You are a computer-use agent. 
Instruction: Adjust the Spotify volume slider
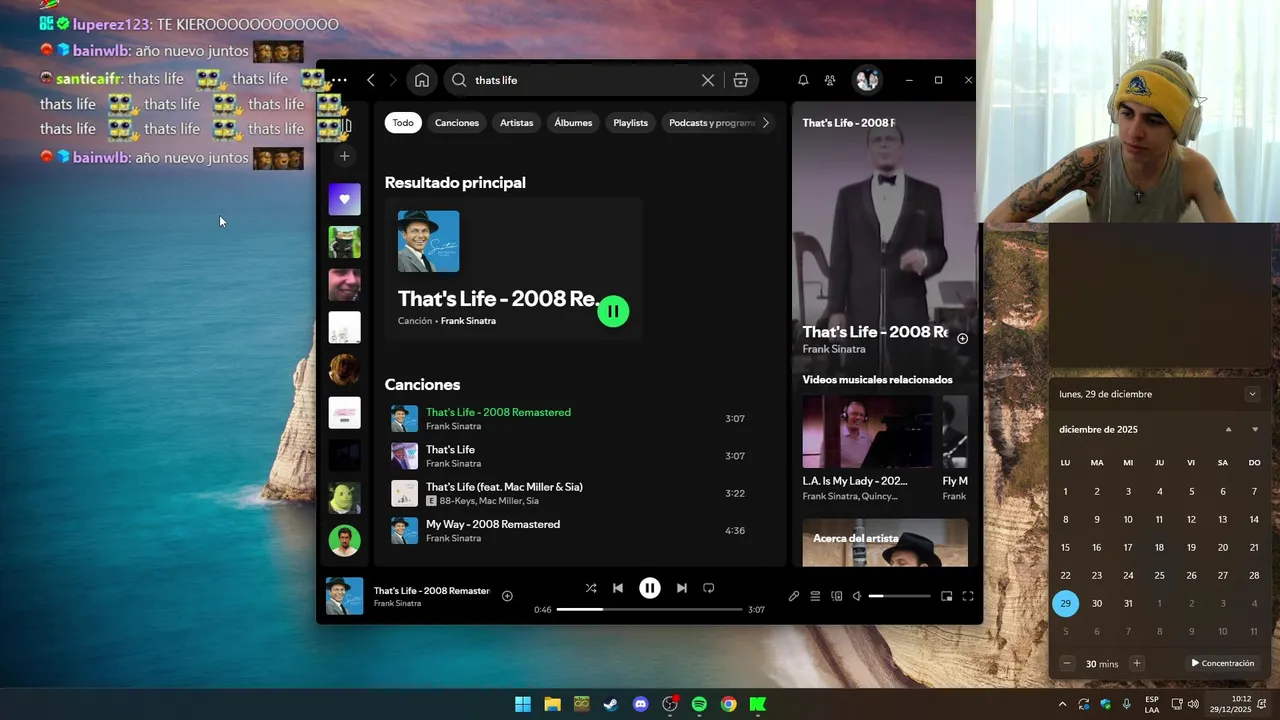pyautogui.click(x=899, y=596)
